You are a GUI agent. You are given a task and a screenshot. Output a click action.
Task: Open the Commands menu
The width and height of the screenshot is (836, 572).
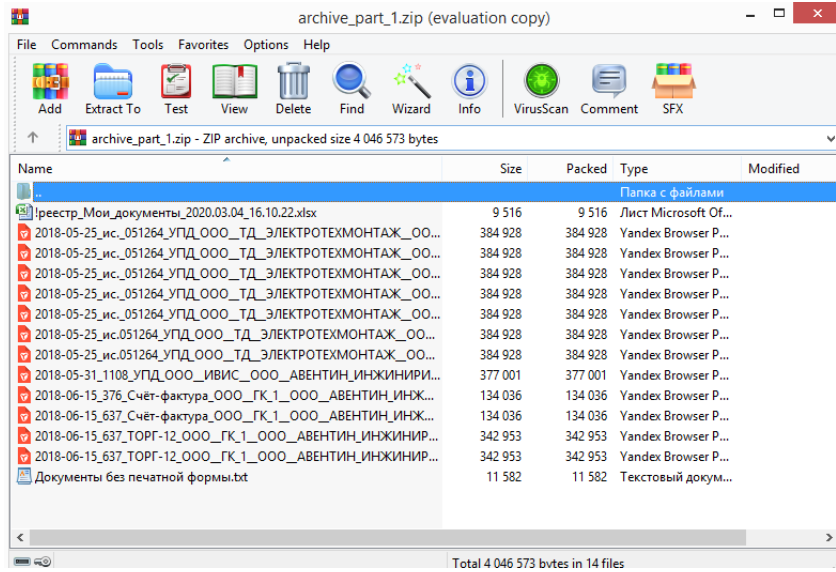coord(84,45)
